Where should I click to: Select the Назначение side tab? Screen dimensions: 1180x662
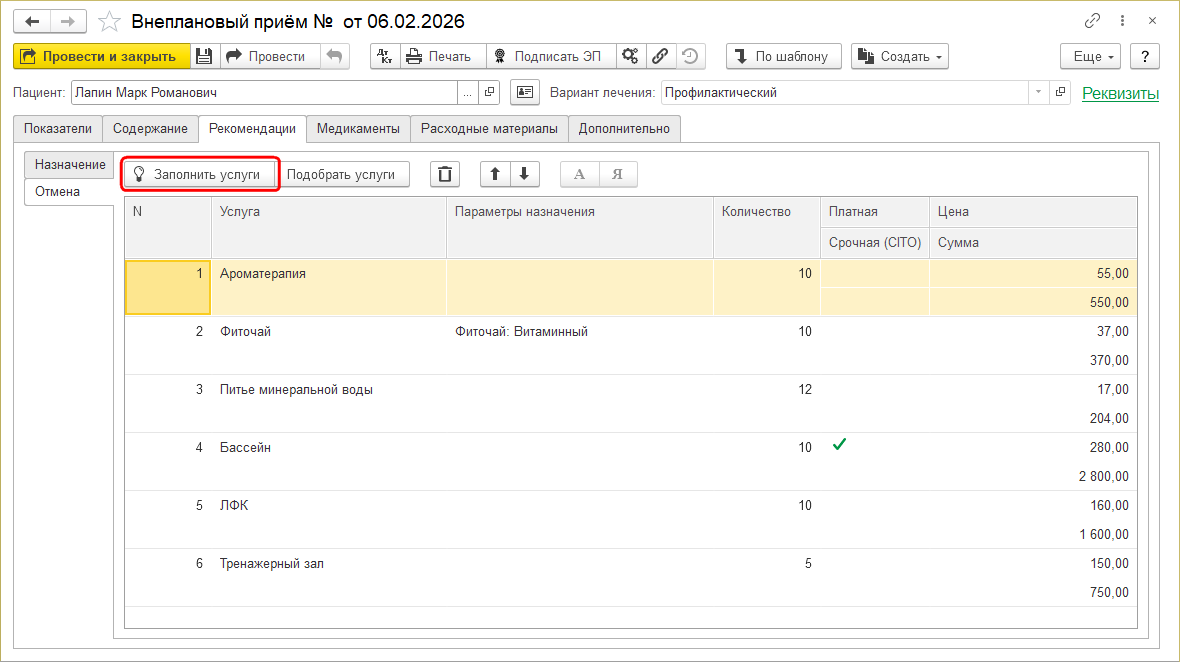pyautogui.click(x=70, y=165)
